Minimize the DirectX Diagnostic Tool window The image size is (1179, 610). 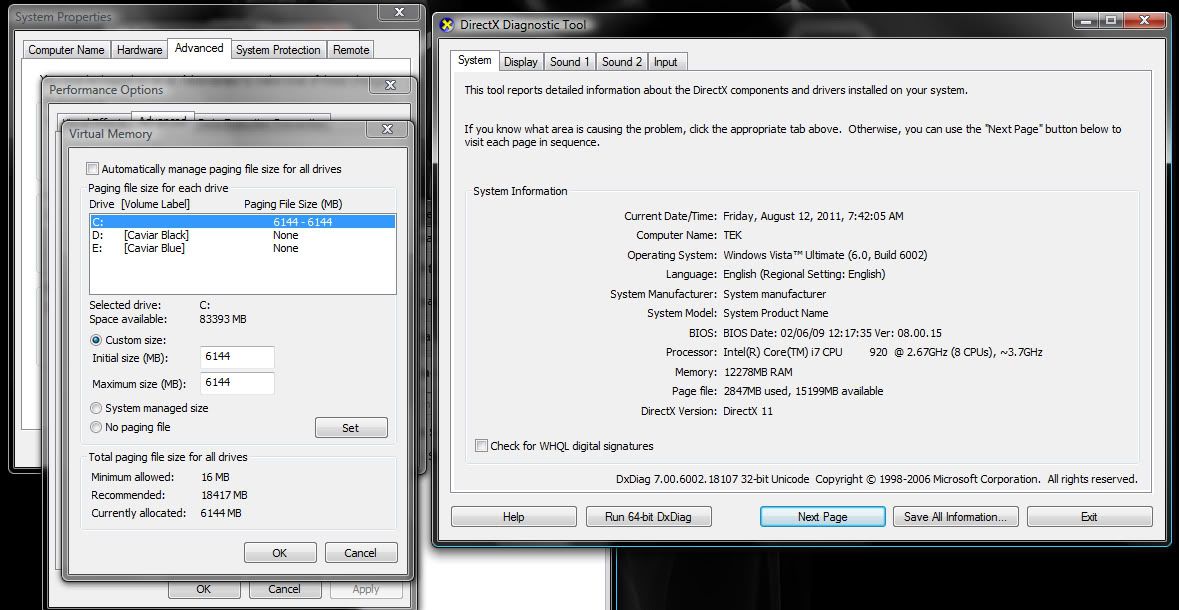coord(1084,20)
